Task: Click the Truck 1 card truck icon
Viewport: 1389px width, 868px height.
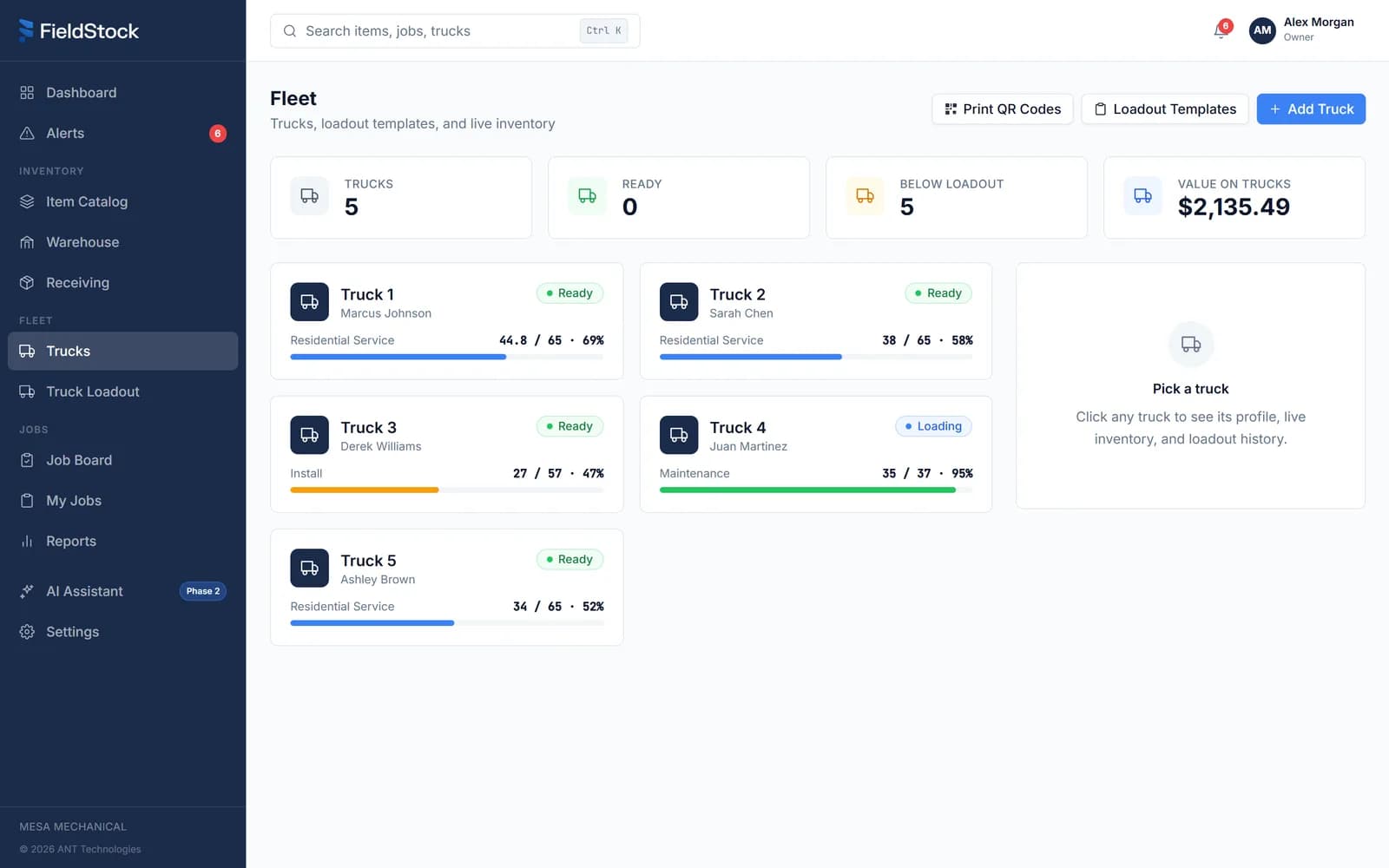Action: [309, 302]
